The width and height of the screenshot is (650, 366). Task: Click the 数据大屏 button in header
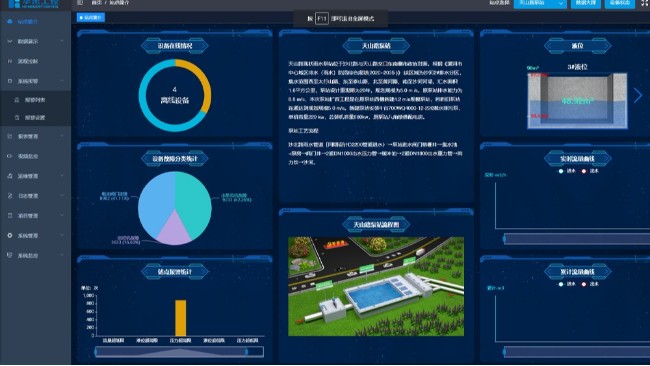coord(586,3)
